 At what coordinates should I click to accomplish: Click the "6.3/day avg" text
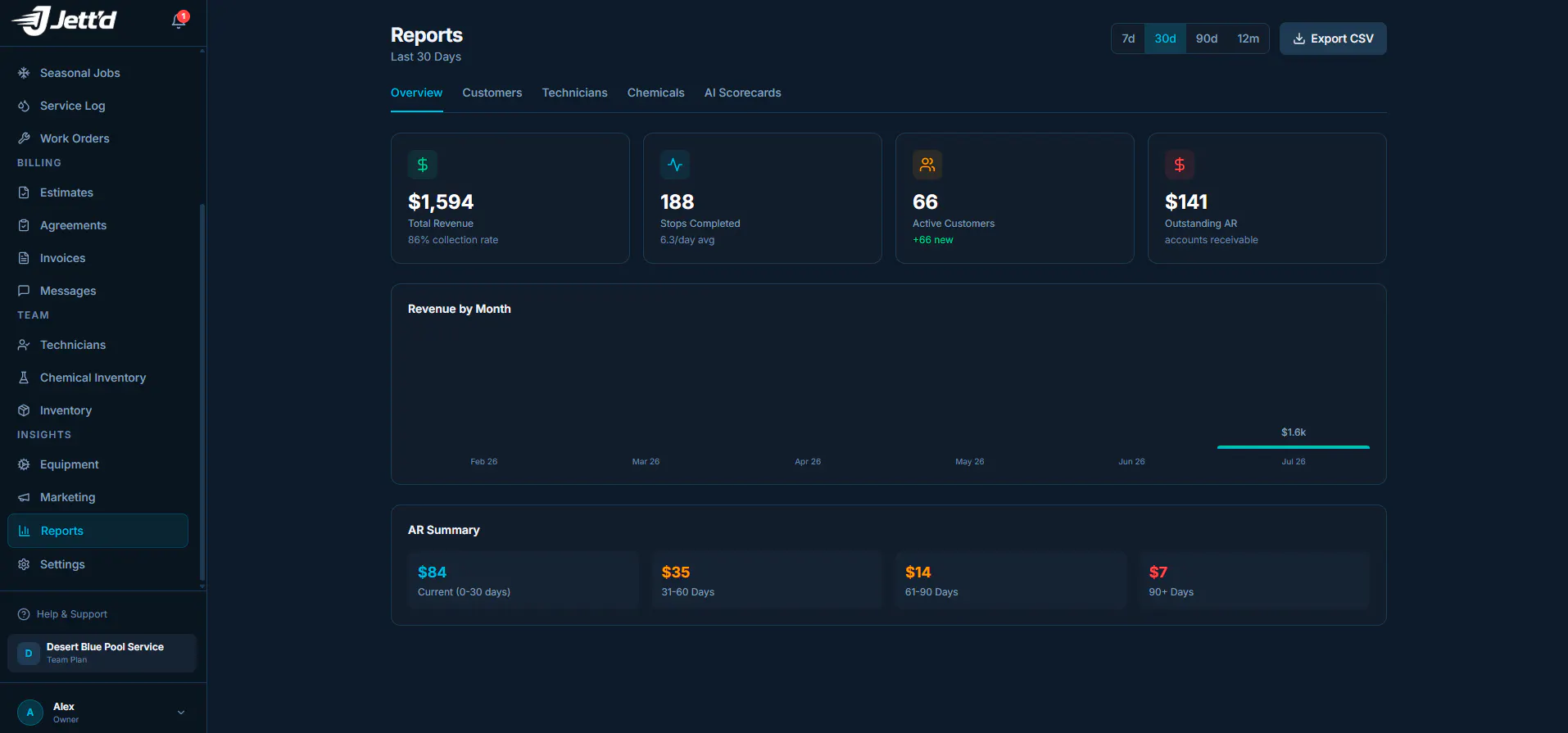click(x=687, y=240)
